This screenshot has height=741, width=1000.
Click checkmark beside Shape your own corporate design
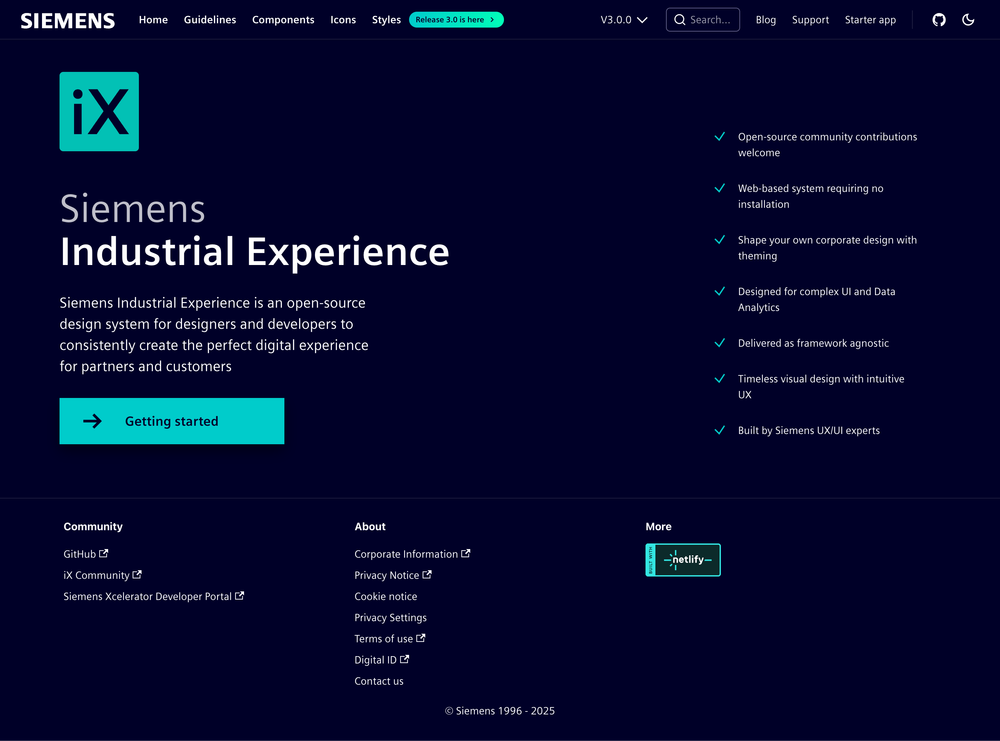(719, 240)
